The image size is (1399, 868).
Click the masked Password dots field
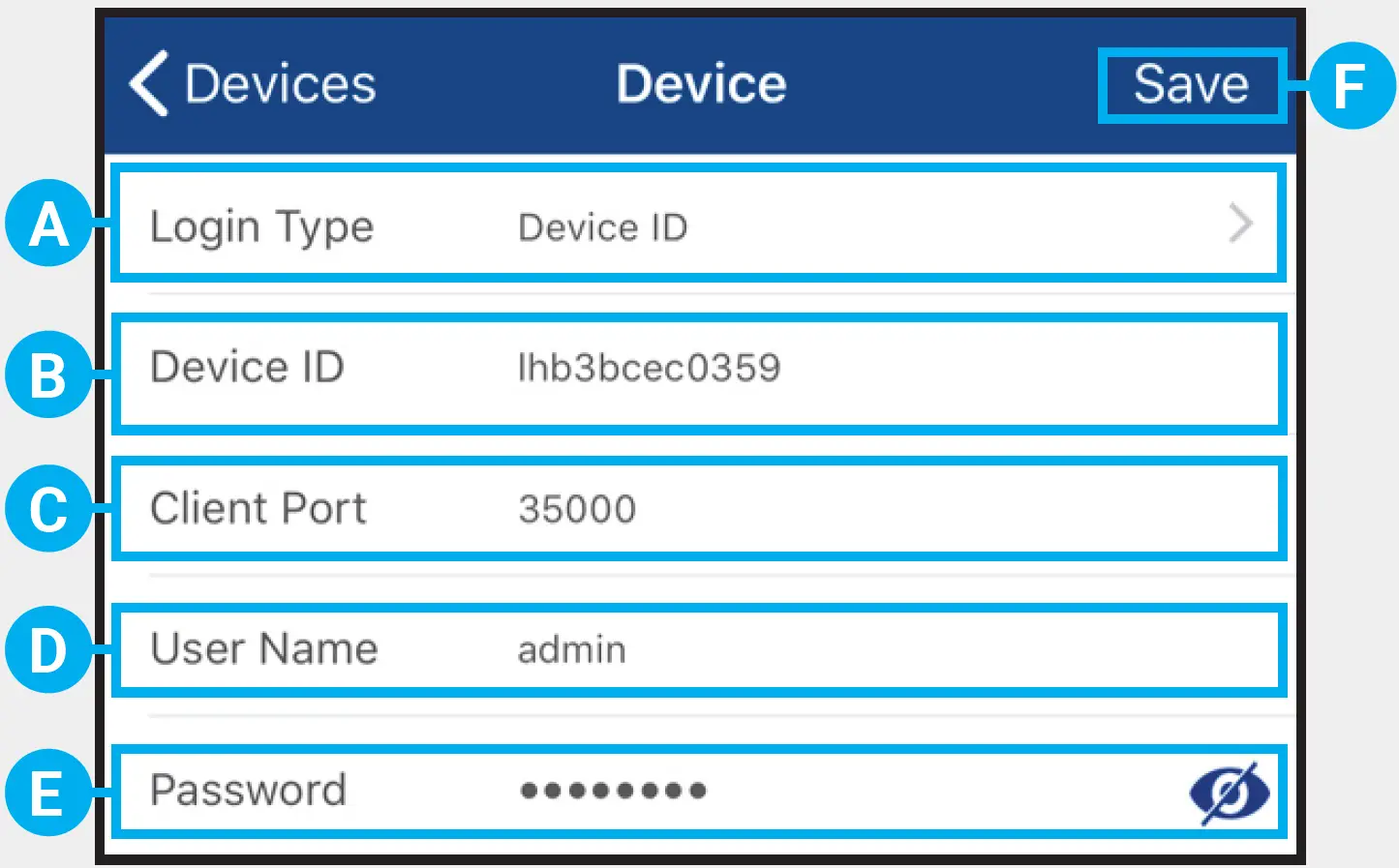click(x=613, y=791)
